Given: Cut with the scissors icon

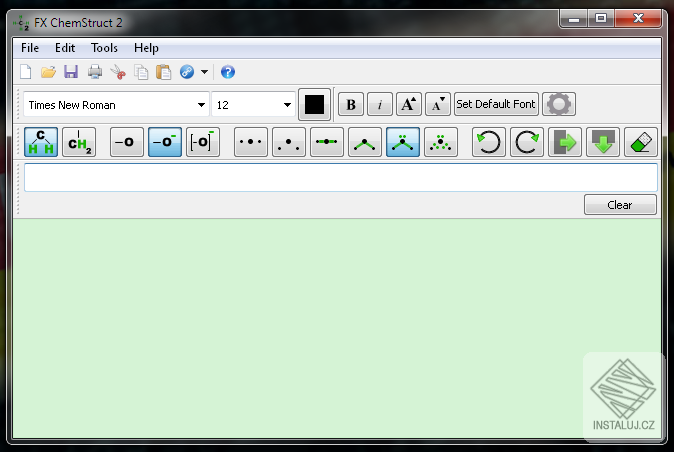Looking at the screenshot, I should (x=118, y=72).
